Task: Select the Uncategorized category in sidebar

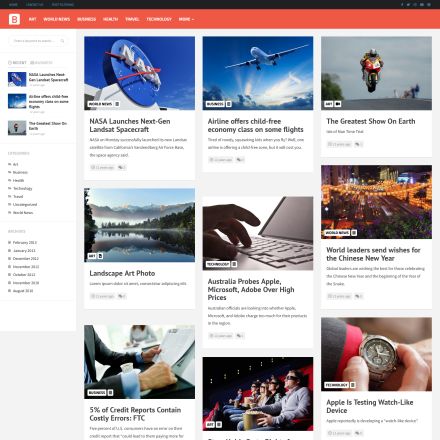Action: click(x=25, y=204)
